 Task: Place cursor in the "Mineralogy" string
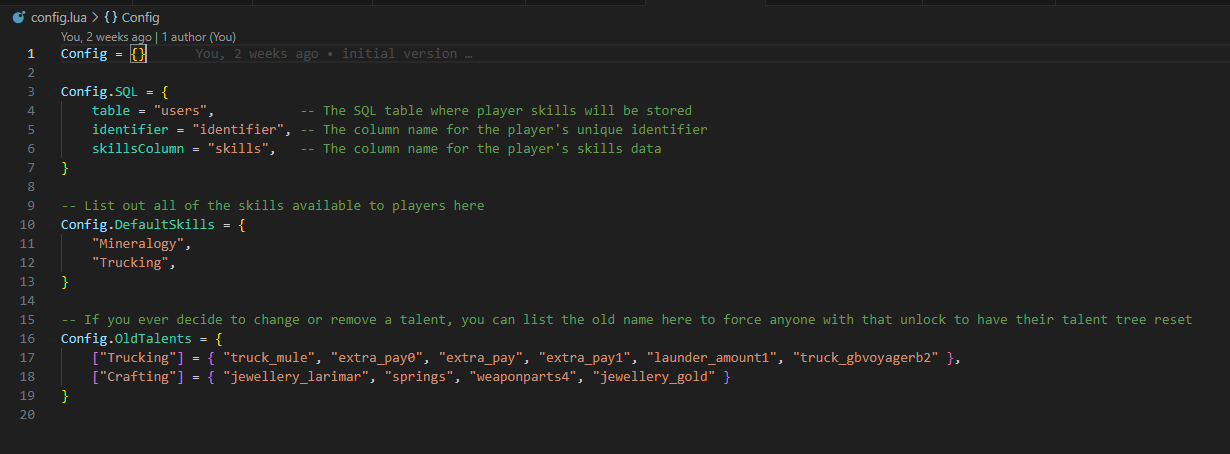point(138,244)
